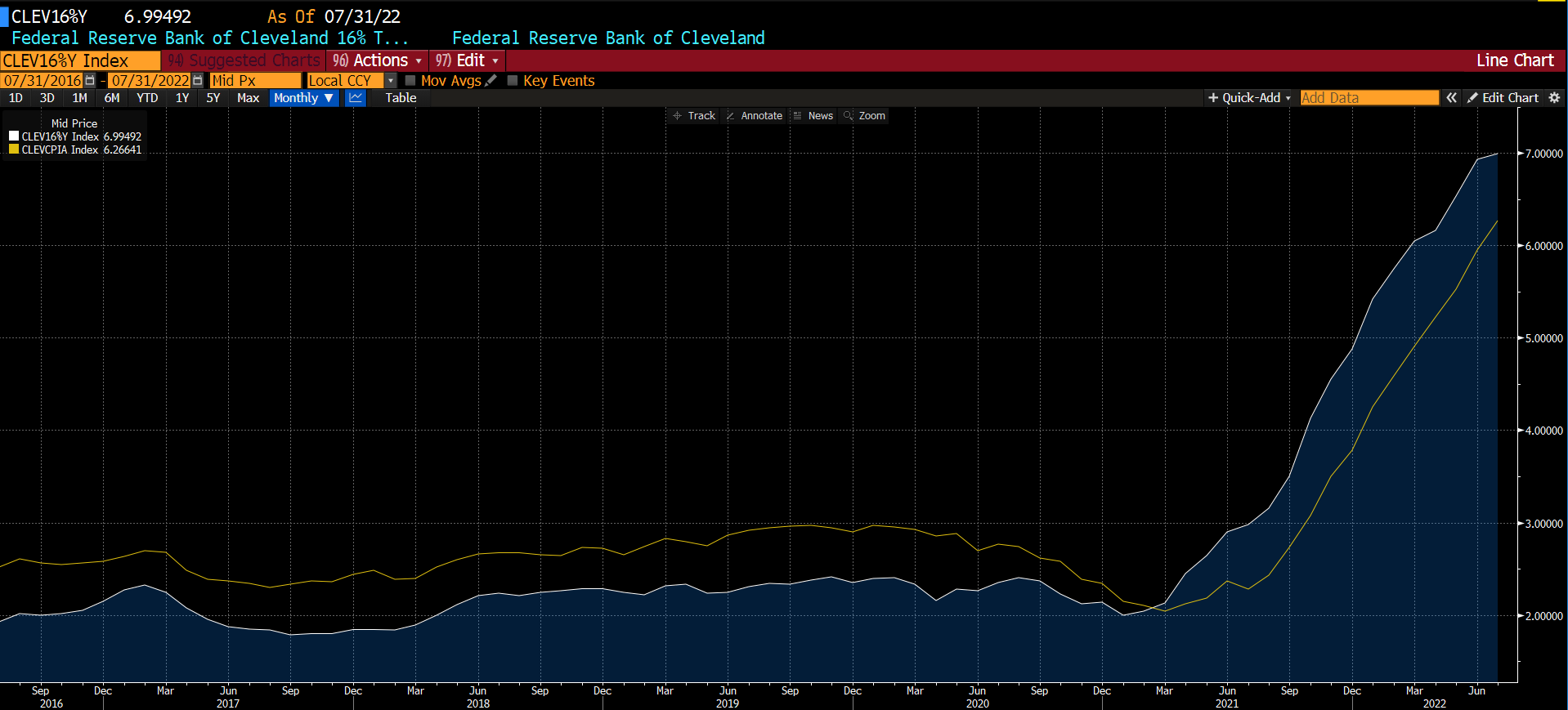Activate the Zoom magnifier tool

coord(864,116)
